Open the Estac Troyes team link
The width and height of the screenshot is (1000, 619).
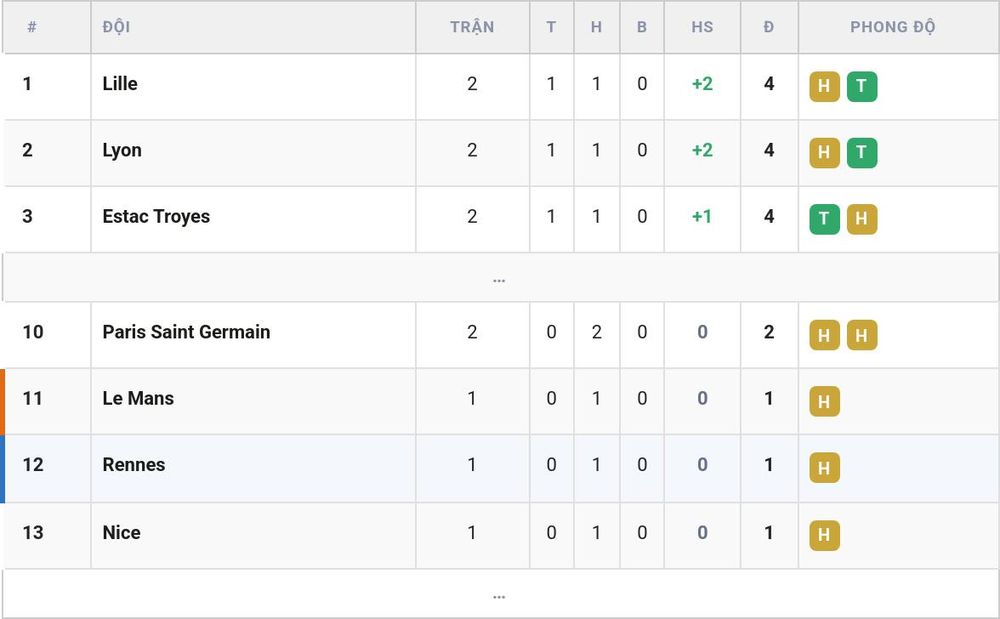coord(156,217)
